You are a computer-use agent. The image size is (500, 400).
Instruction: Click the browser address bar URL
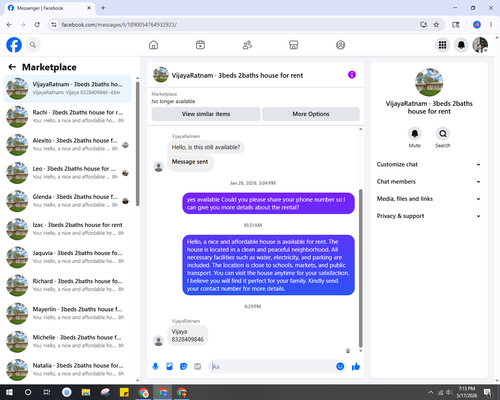pos(119,25)
